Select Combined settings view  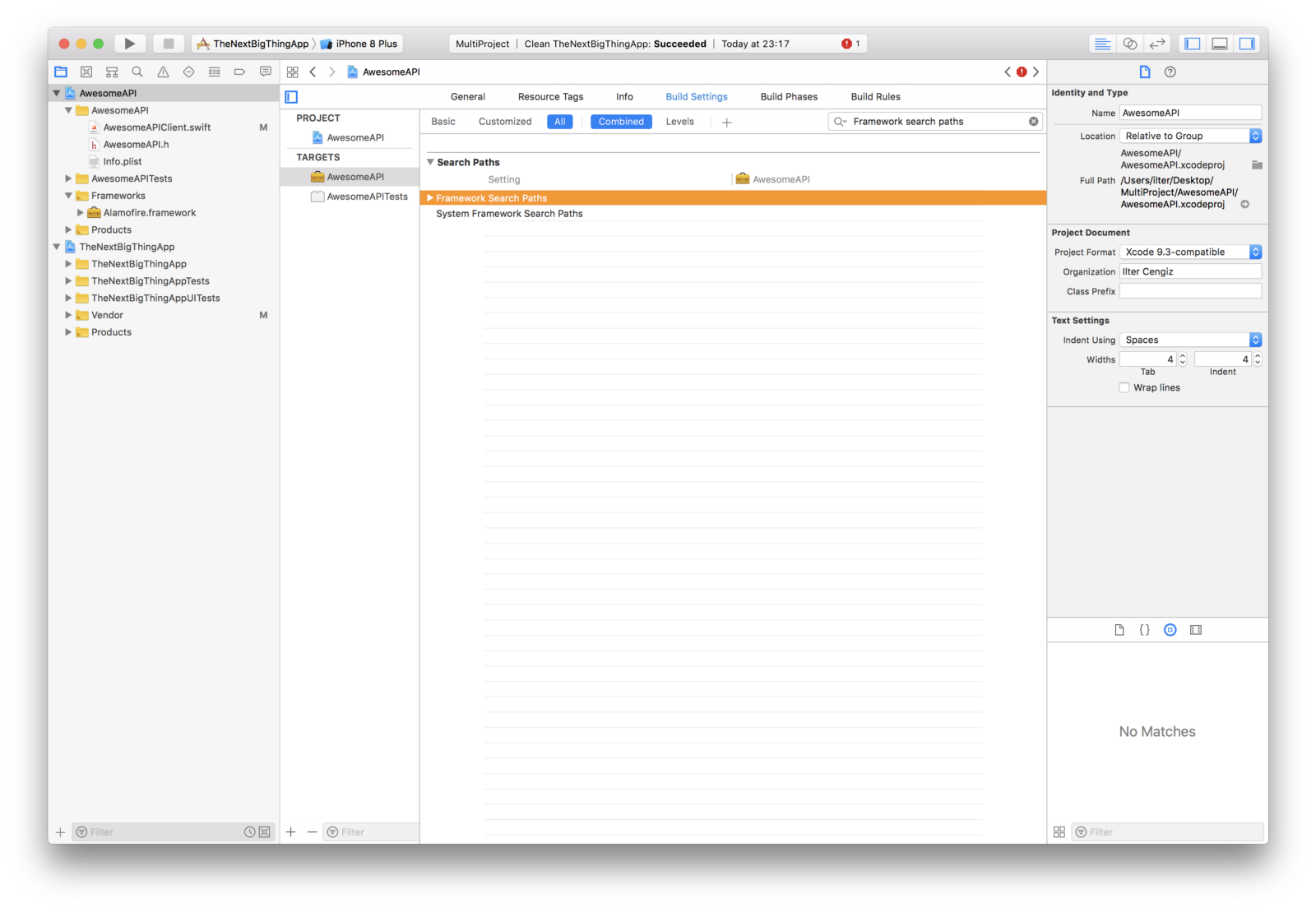pos(621,122)
